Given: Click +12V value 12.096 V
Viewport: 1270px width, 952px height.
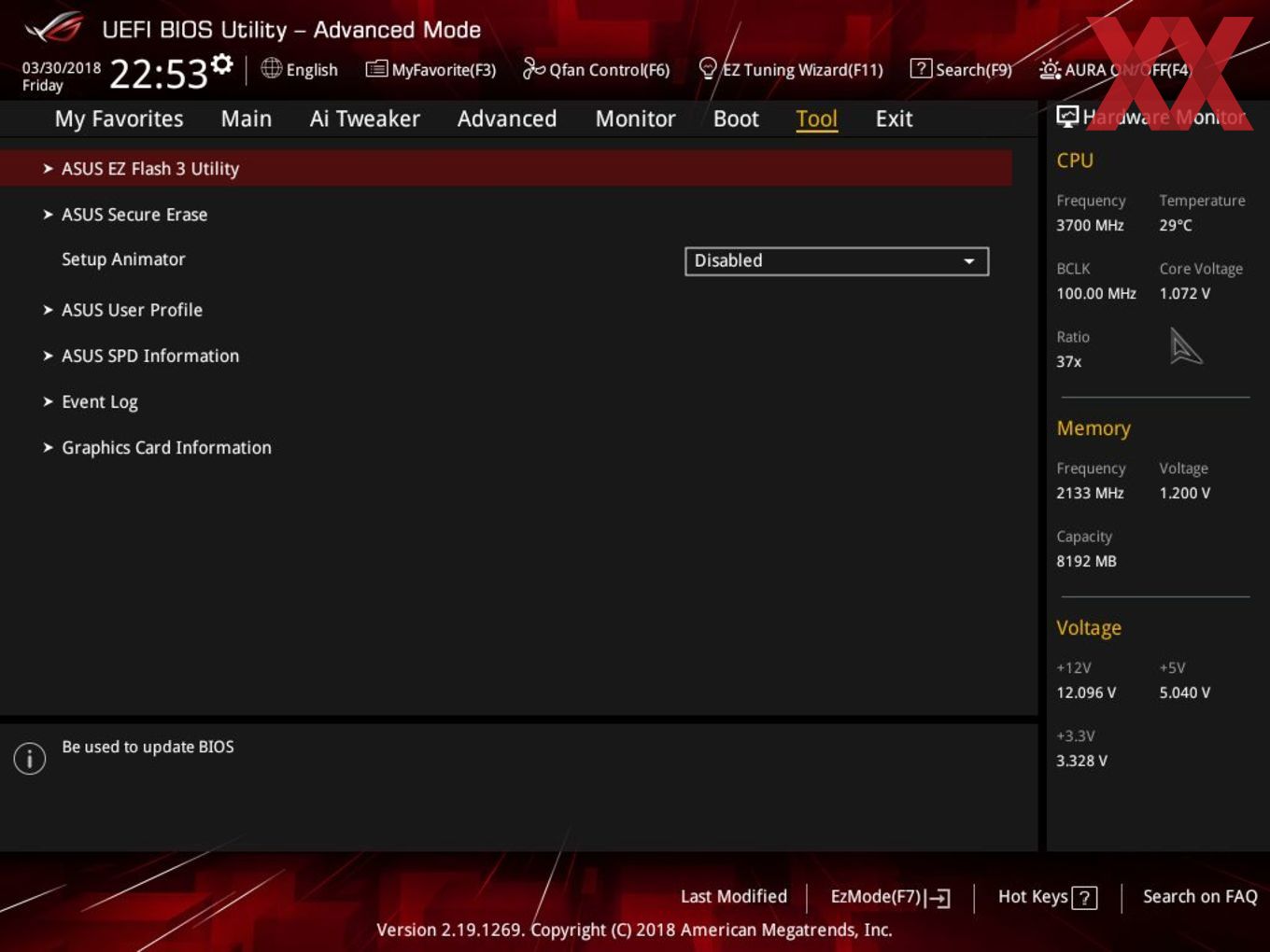Looking at the screenshot, I should coord(1086,693).
